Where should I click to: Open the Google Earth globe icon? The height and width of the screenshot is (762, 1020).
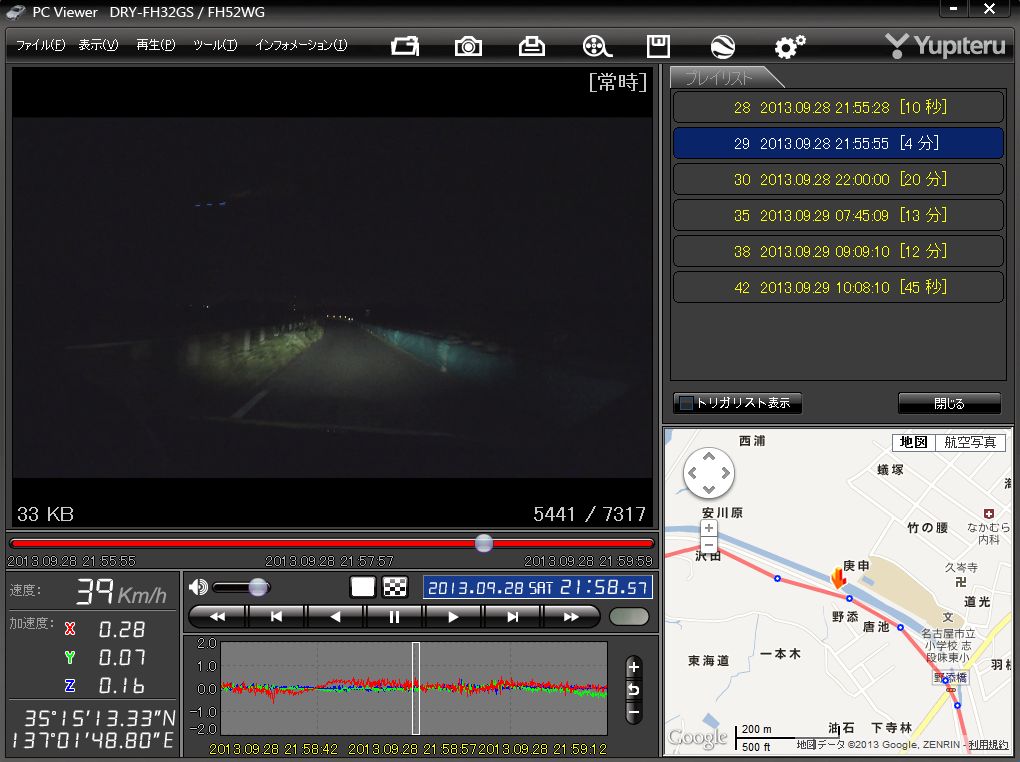[x=723, y=46]
